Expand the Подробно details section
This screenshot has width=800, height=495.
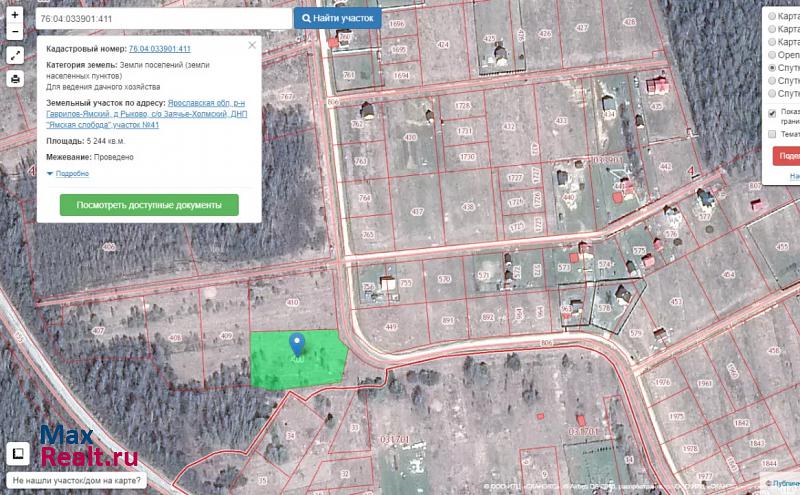(68, 173)
